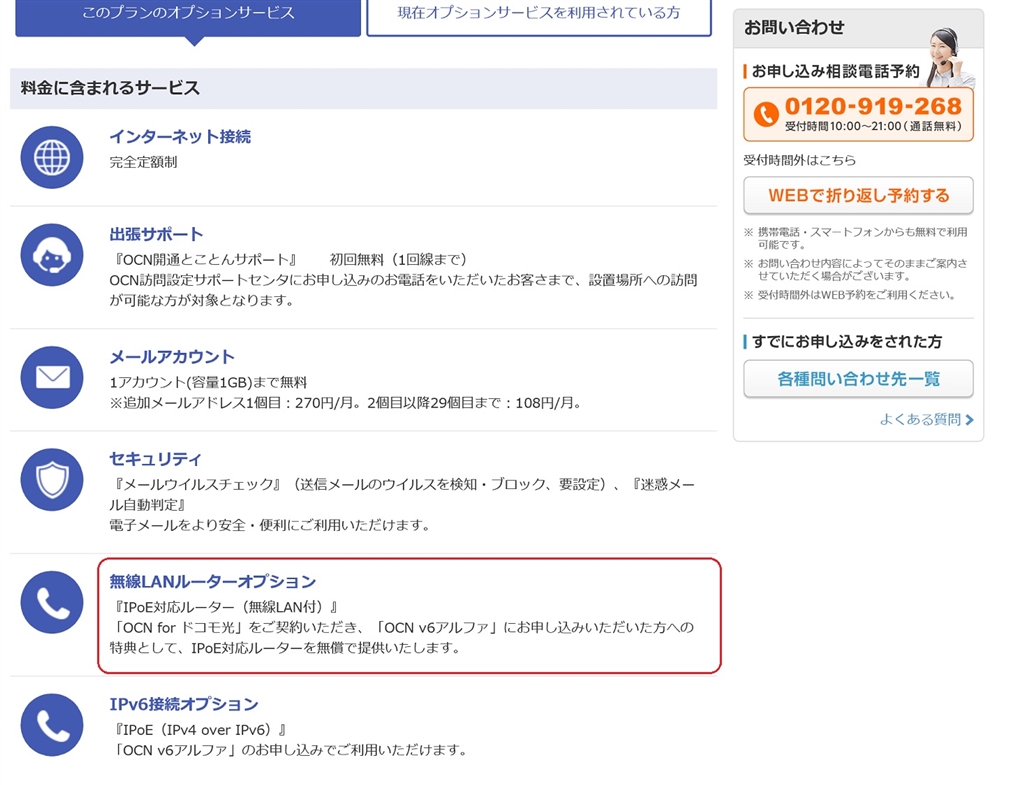1024x785 pixels.
Task: Click the orange phone icon next to 0120-919-268
Action: coord(766,114)
